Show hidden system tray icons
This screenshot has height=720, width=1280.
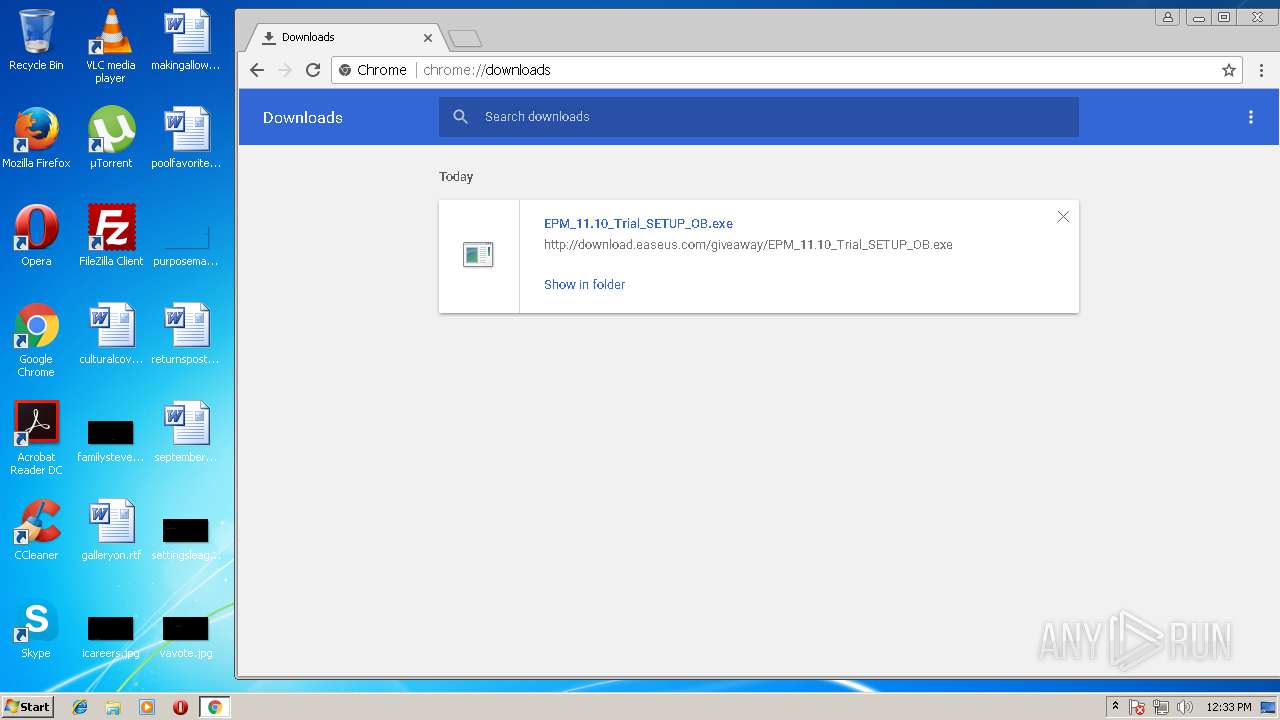point(1115,707)
